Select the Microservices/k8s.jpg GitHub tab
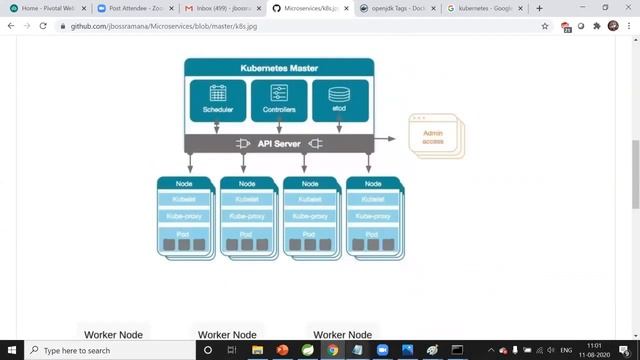 [310, 8]
